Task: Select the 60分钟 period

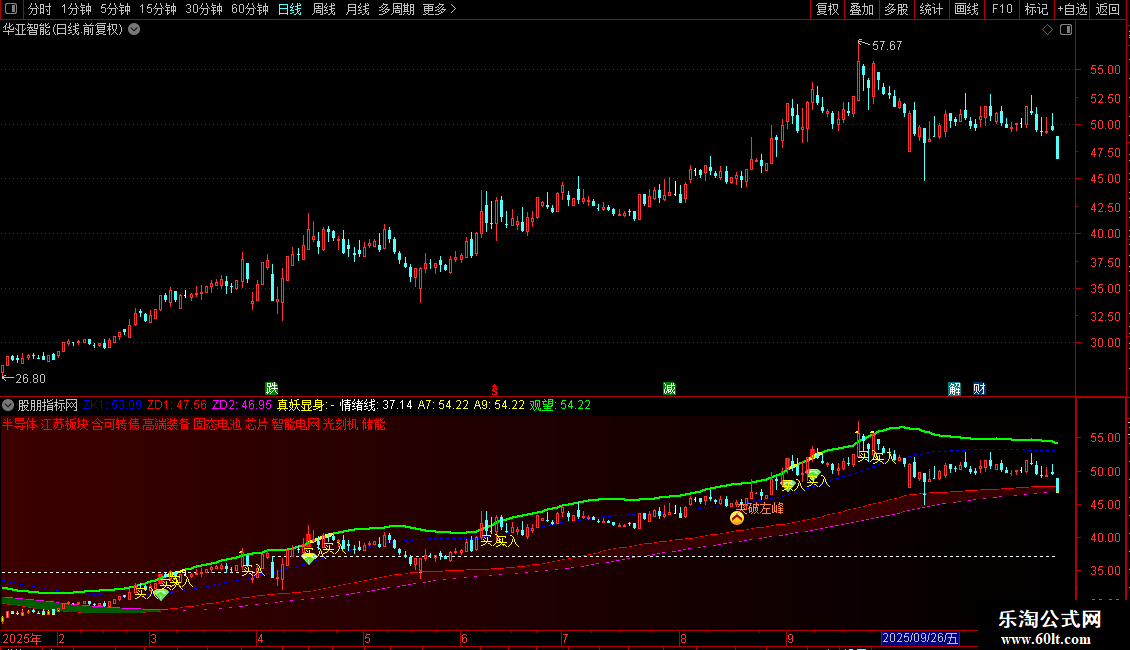Action: [249, 9]
